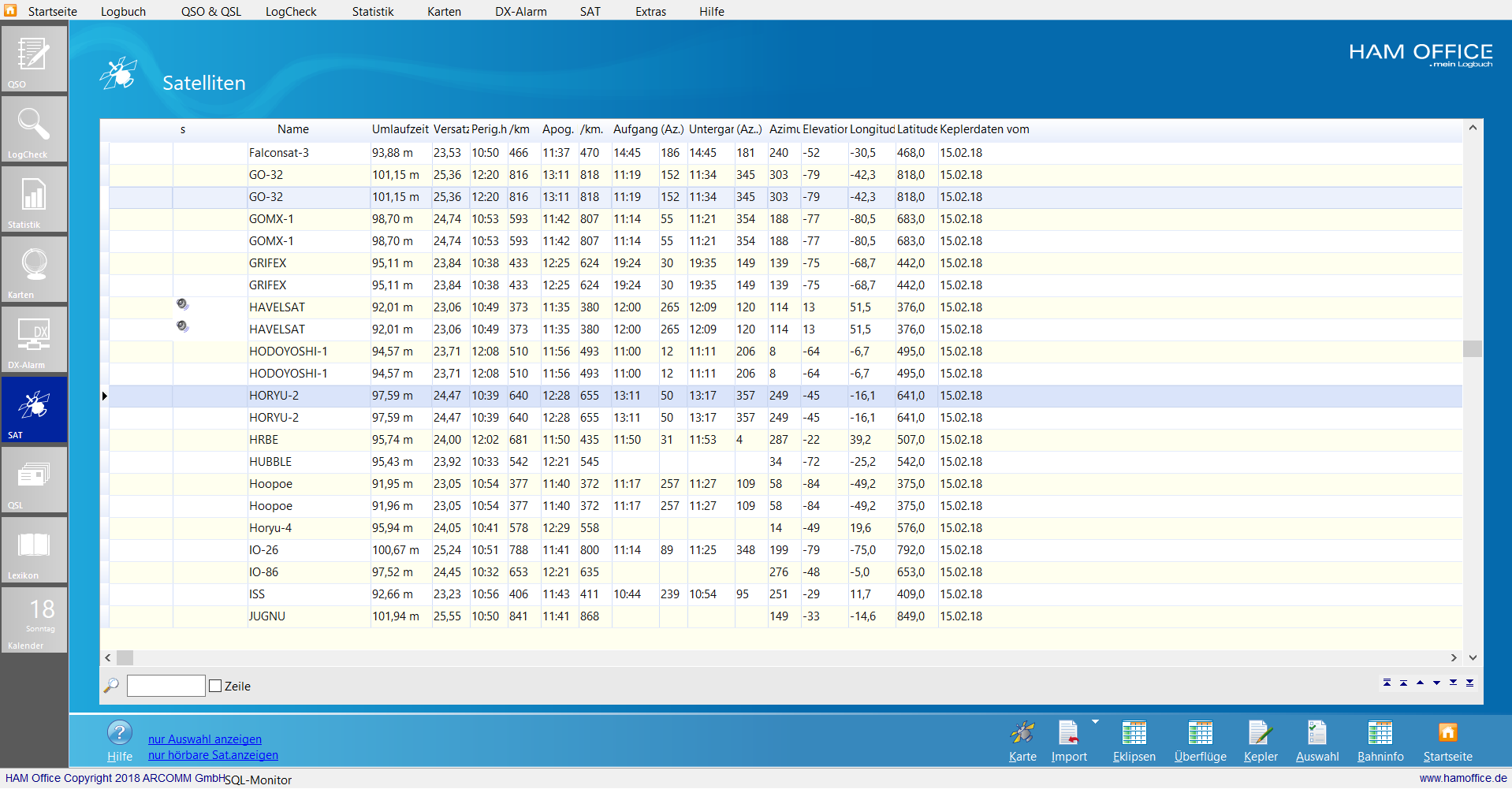Click the horizontal scroll-right arrow
The image size is (1512, 789).
1454,657
